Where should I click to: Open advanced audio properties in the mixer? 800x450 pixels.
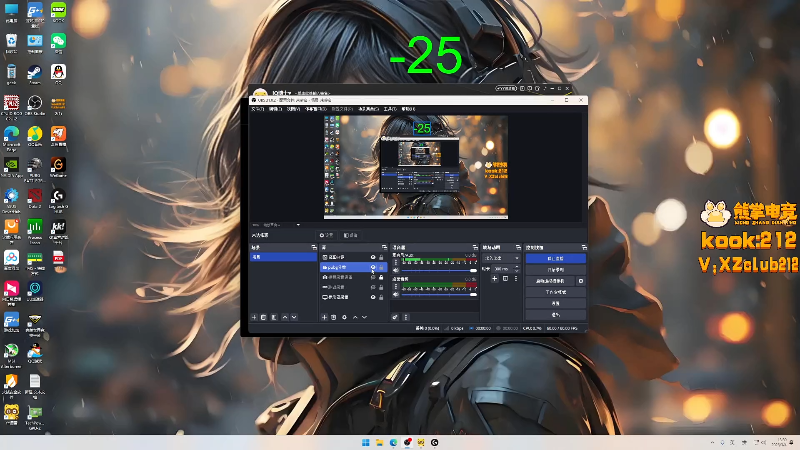395,317
